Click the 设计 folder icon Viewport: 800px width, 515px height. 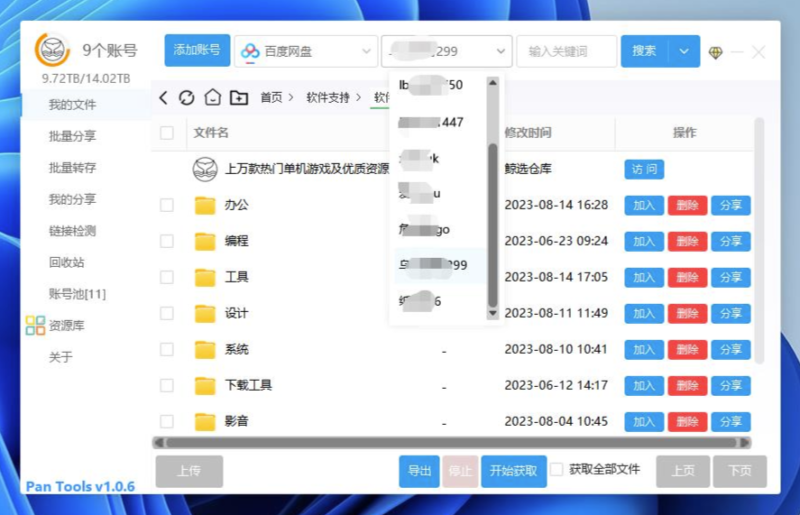[x=205, y=313]
